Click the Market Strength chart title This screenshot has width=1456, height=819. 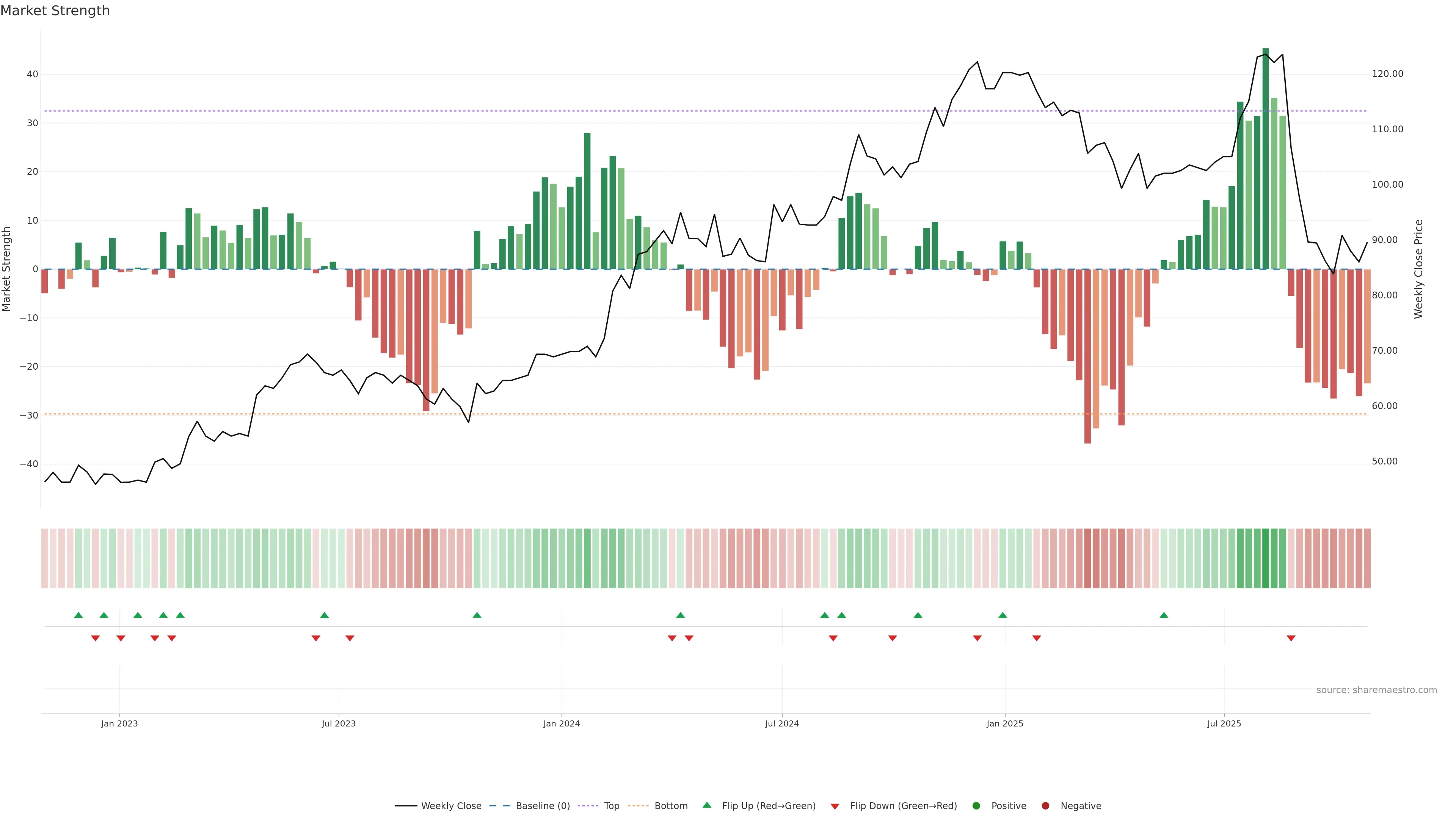(55, 11)
